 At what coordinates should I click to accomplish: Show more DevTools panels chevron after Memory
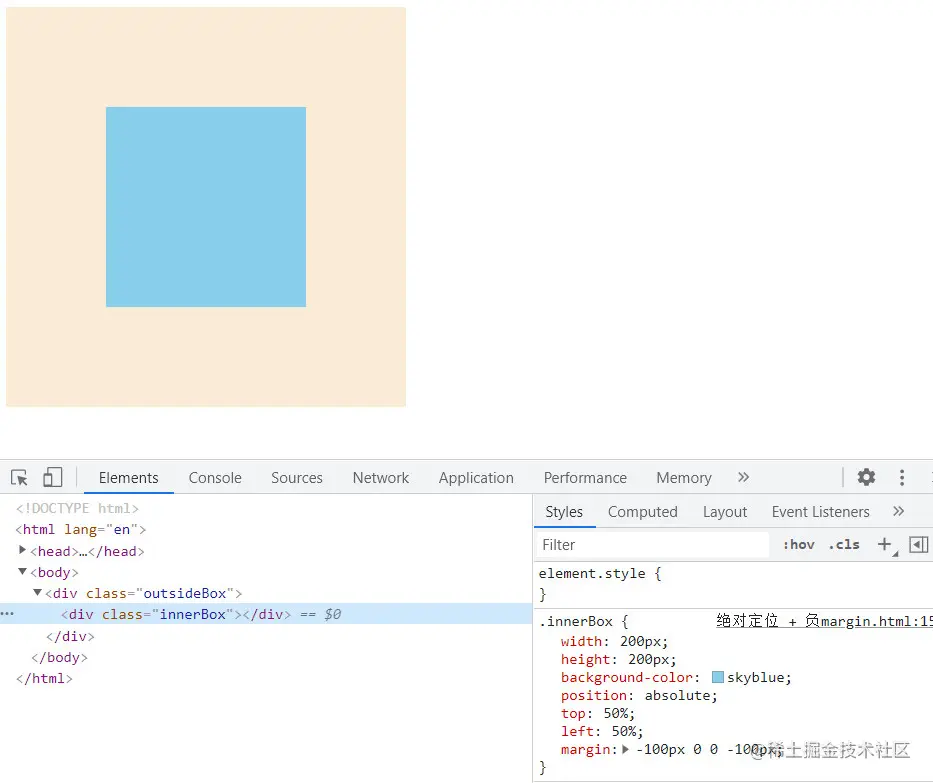coord(743,477)
